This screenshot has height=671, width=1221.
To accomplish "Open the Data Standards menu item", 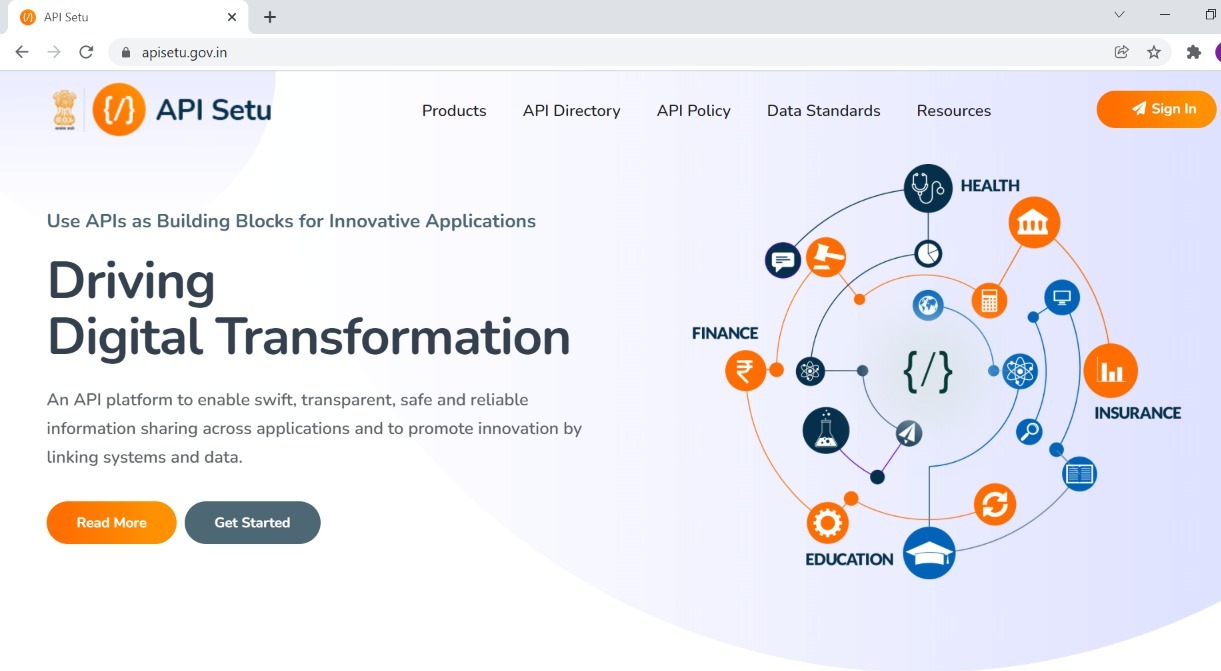I will 824,111.
